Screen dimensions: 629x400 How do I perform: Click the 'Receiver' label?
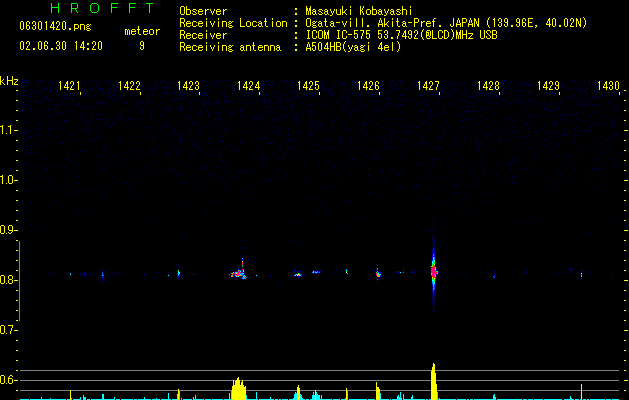coord(203,35)
